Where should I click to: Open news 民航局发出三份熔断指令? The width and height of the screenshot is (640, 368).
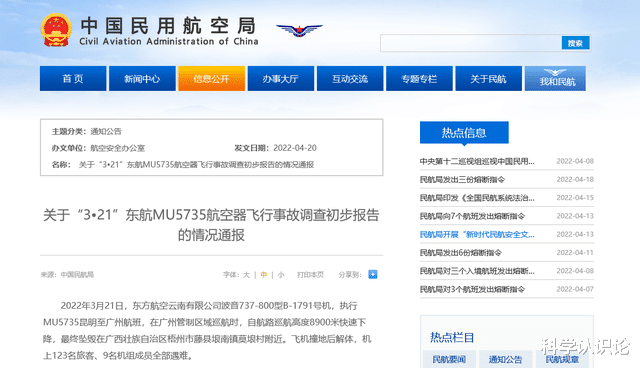[x=462, y=180]
